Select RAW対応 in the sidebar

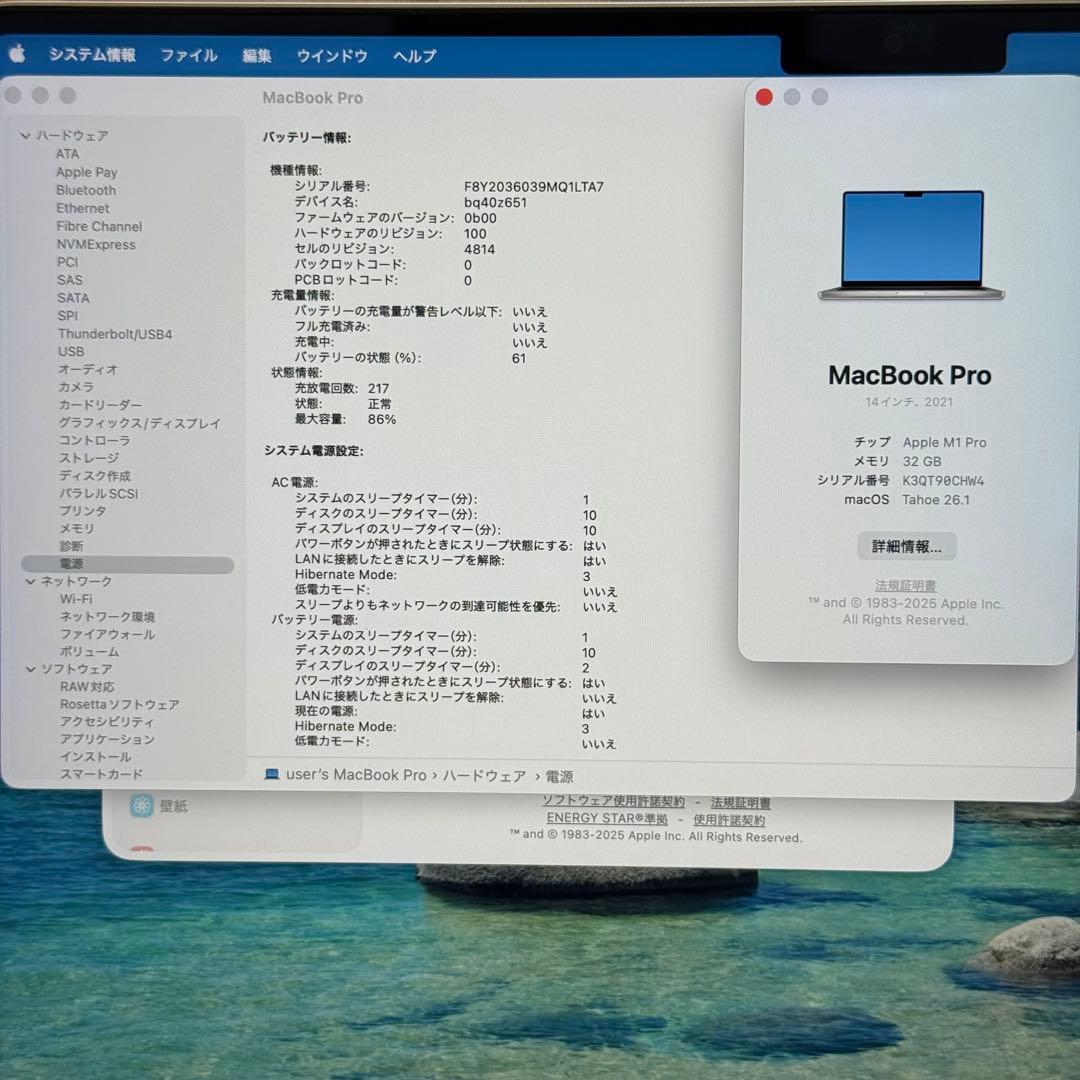point(87,687)
